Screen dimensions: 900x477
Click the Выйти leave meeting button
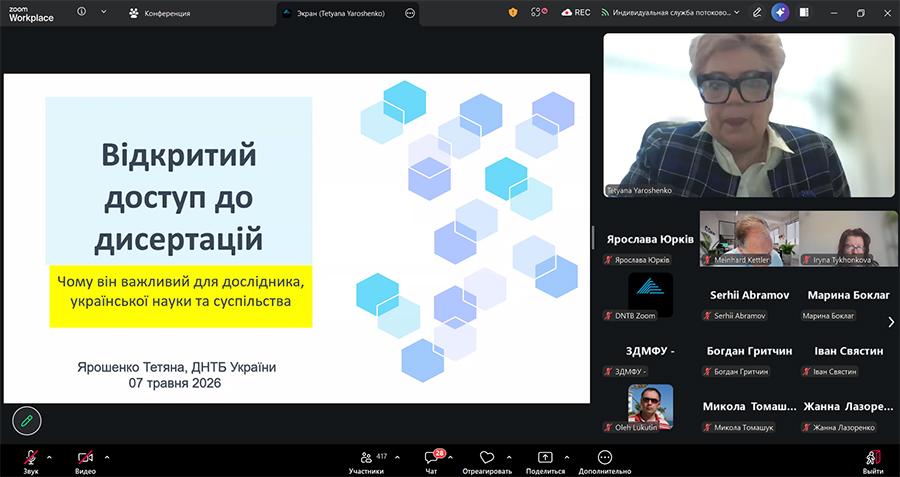click(x=873, y=462)
